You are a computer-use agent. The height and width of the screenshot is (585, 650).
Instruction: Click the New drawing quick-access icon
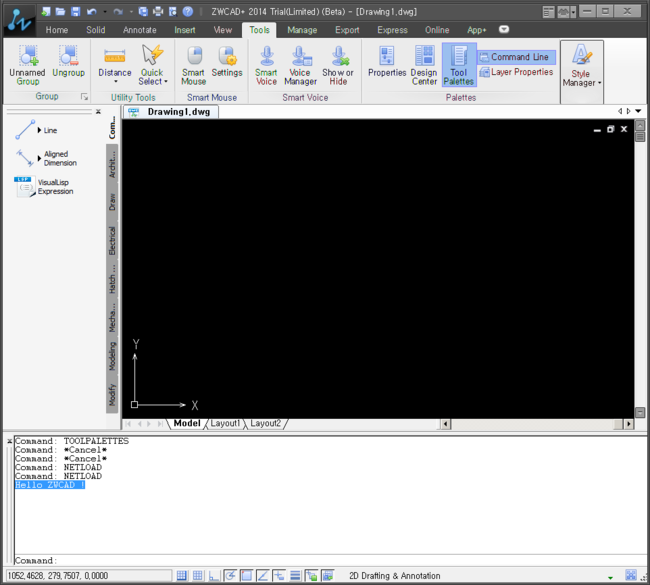point(46,12)
